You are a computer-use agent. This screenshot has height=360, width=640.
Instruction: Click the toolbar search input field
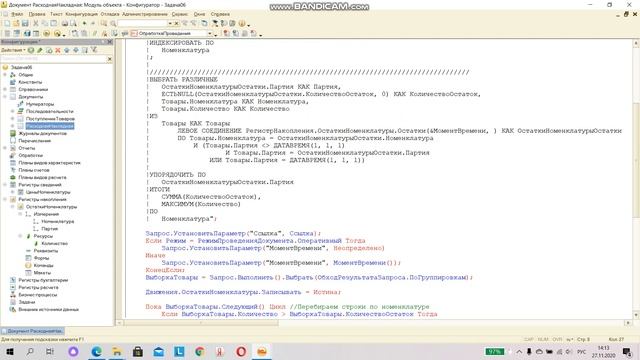pos(143,23)
